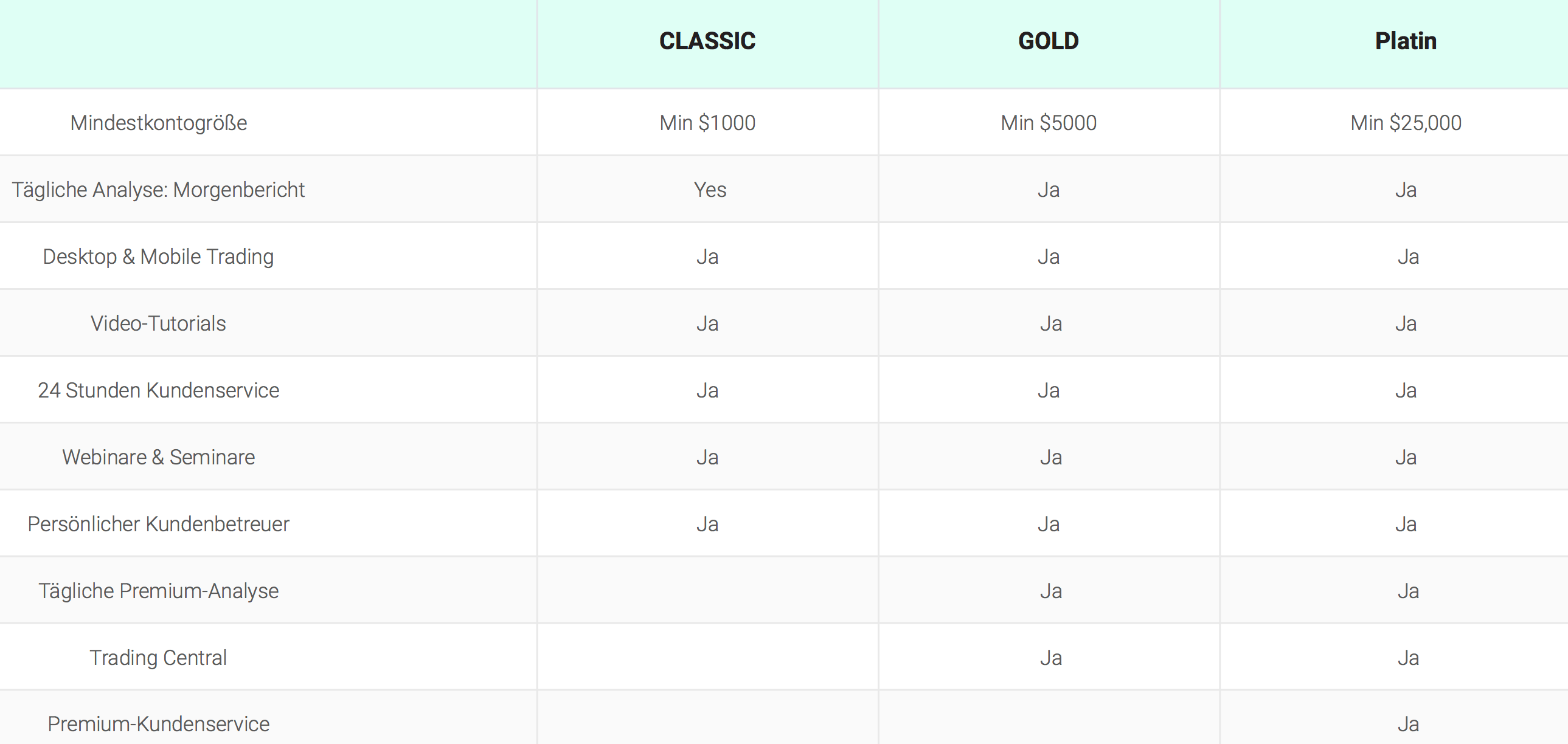Screen dimensions: 1568x744
Task: Click the Tägliche Premium-Analyse label
Action: (x=158, y=591)
